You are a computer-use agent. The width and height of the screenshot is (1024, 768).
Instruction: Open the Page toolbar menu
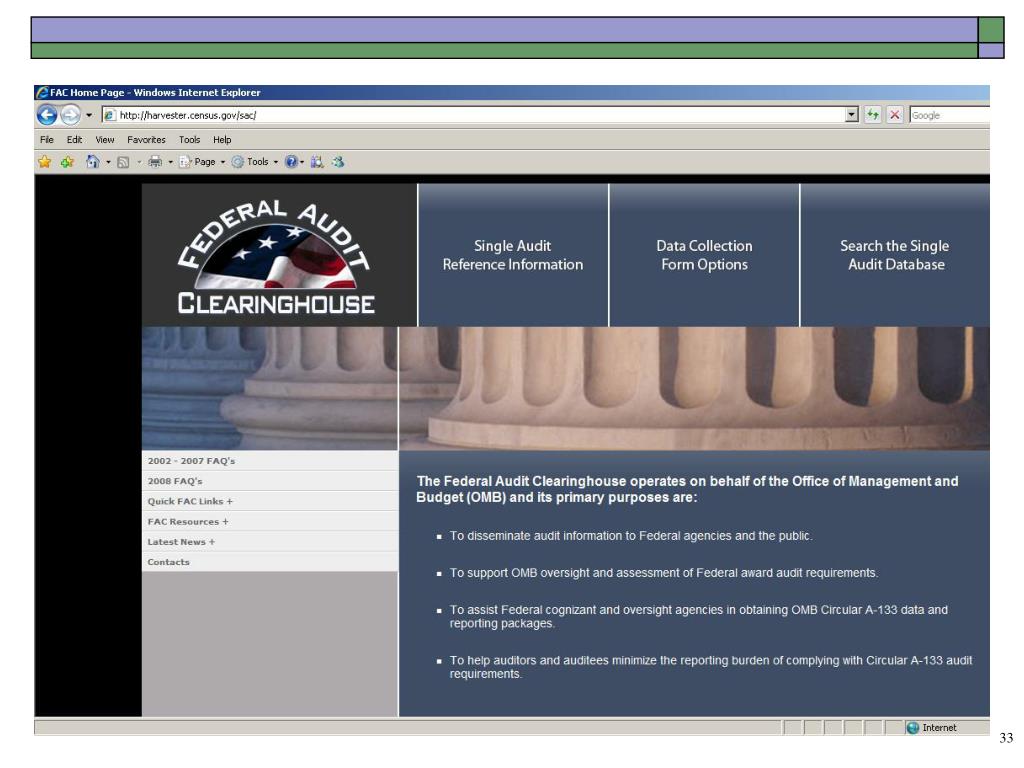(x=202, y=162)
